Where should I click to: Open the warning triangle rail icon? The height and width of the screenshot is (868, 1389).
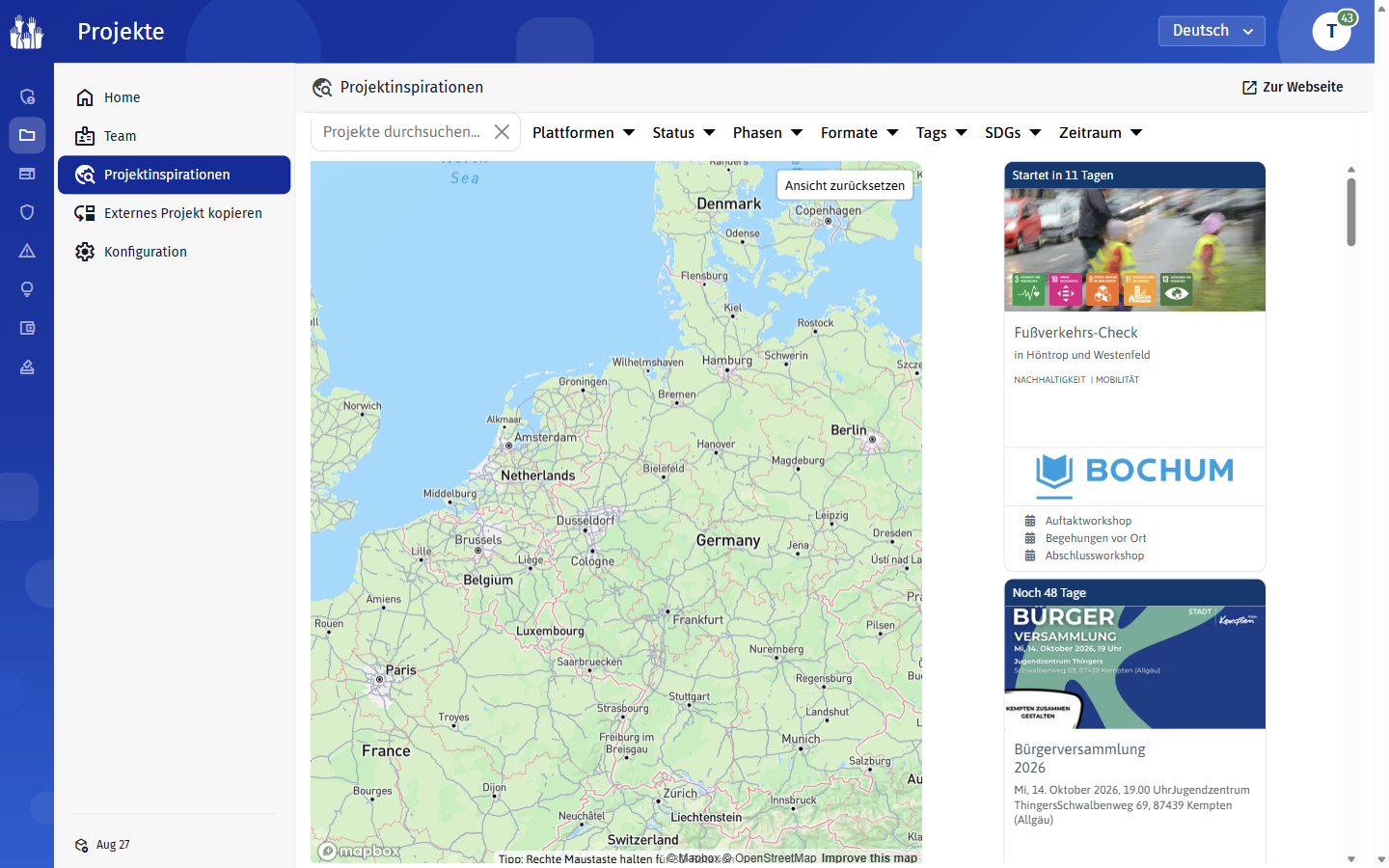tap(27, 251)
